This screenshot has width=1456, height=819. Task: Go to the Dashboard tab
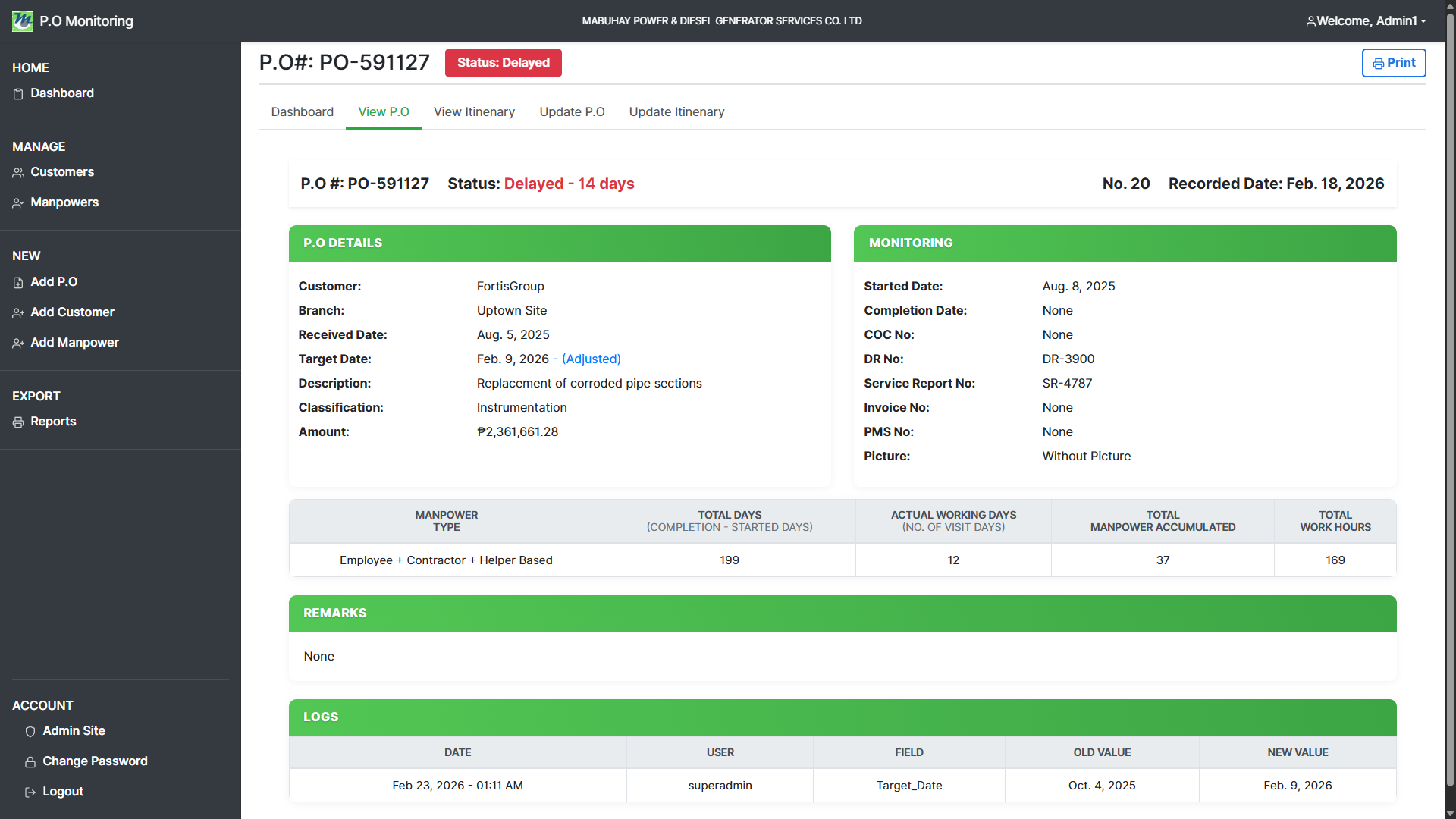(302, 112)
